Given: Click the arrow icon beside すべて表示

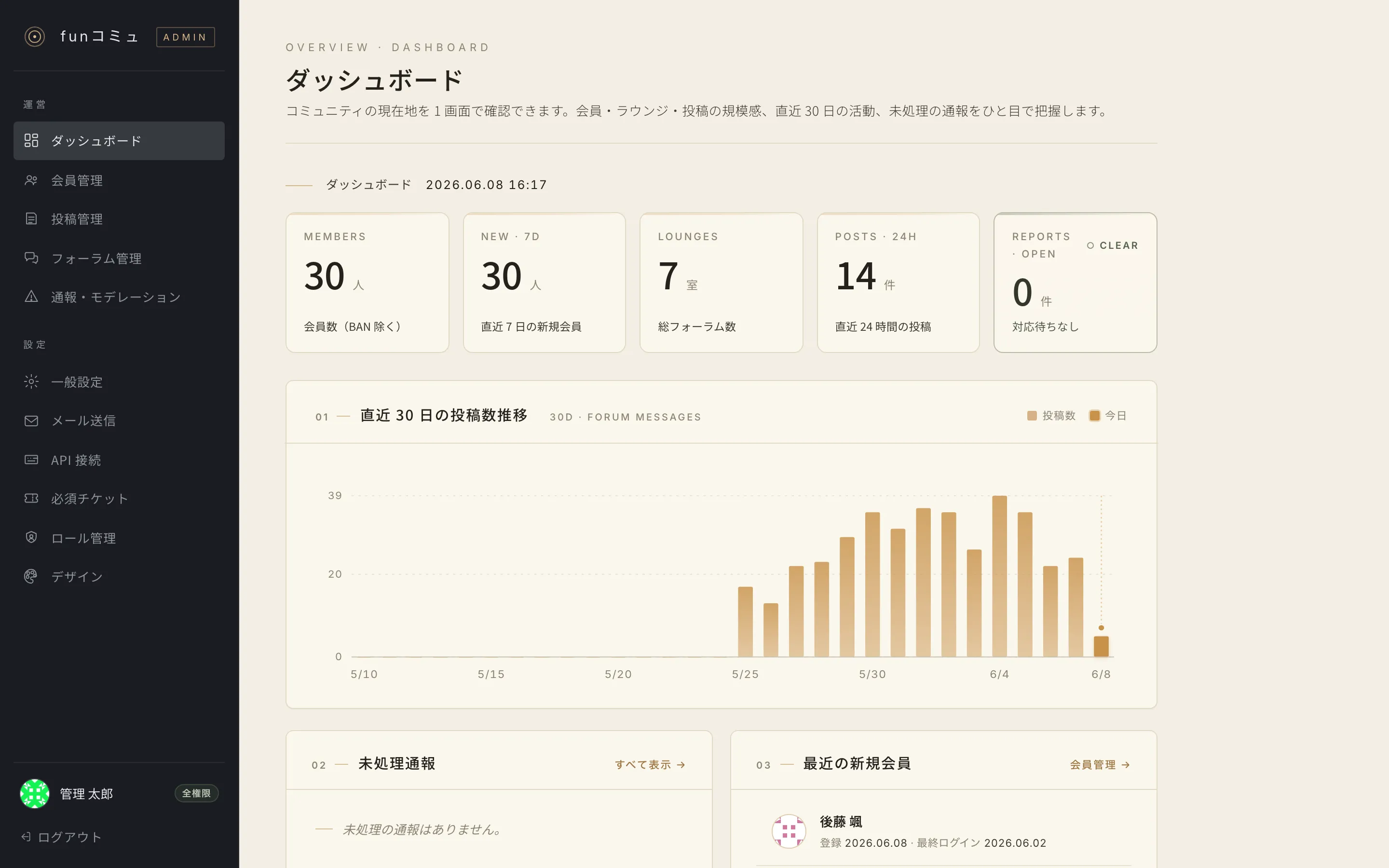Looking at the screenshot, I should point(681,765).
